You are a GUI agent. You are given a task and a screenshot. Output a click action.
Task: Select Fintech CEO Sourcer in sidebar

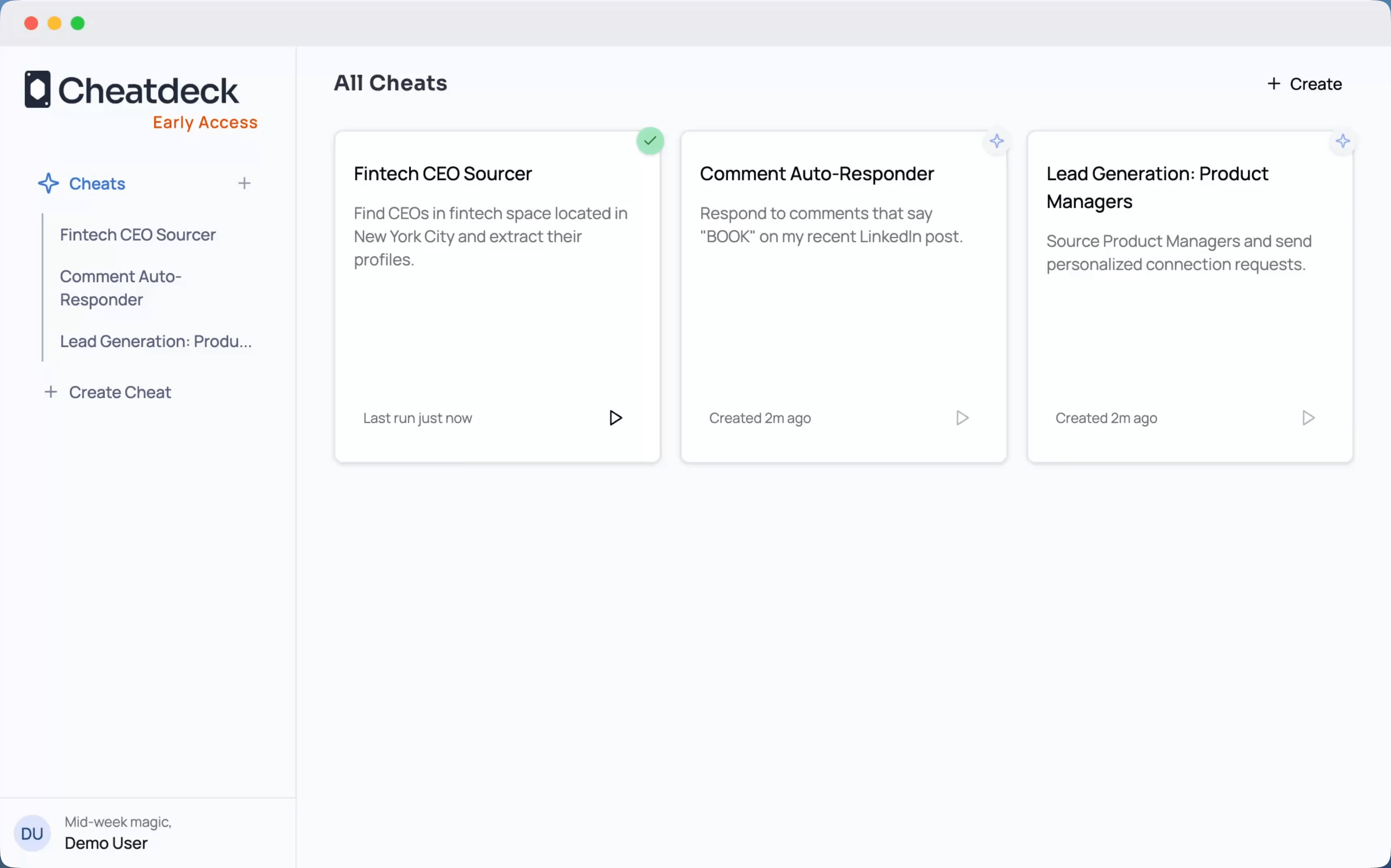138,235
